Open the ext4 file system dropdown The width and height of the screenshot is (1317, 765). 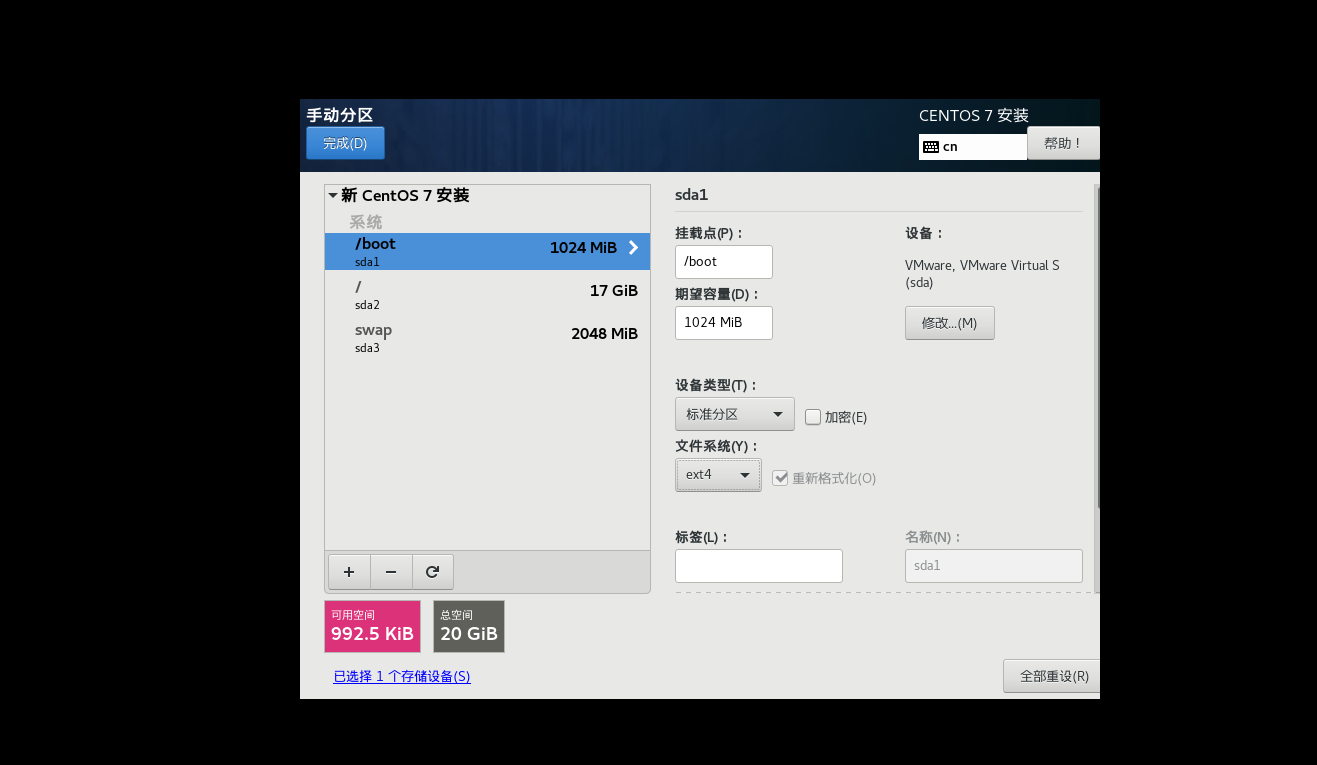pyautogui.click(x=718, y=475)
